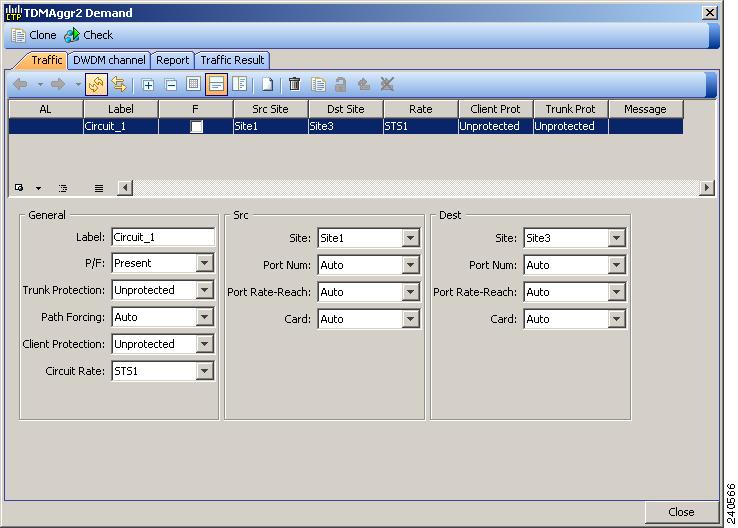738x528 pixels.
Task: Click the Clone icon button
Action: pyautogui.click(x=33, y=35)
